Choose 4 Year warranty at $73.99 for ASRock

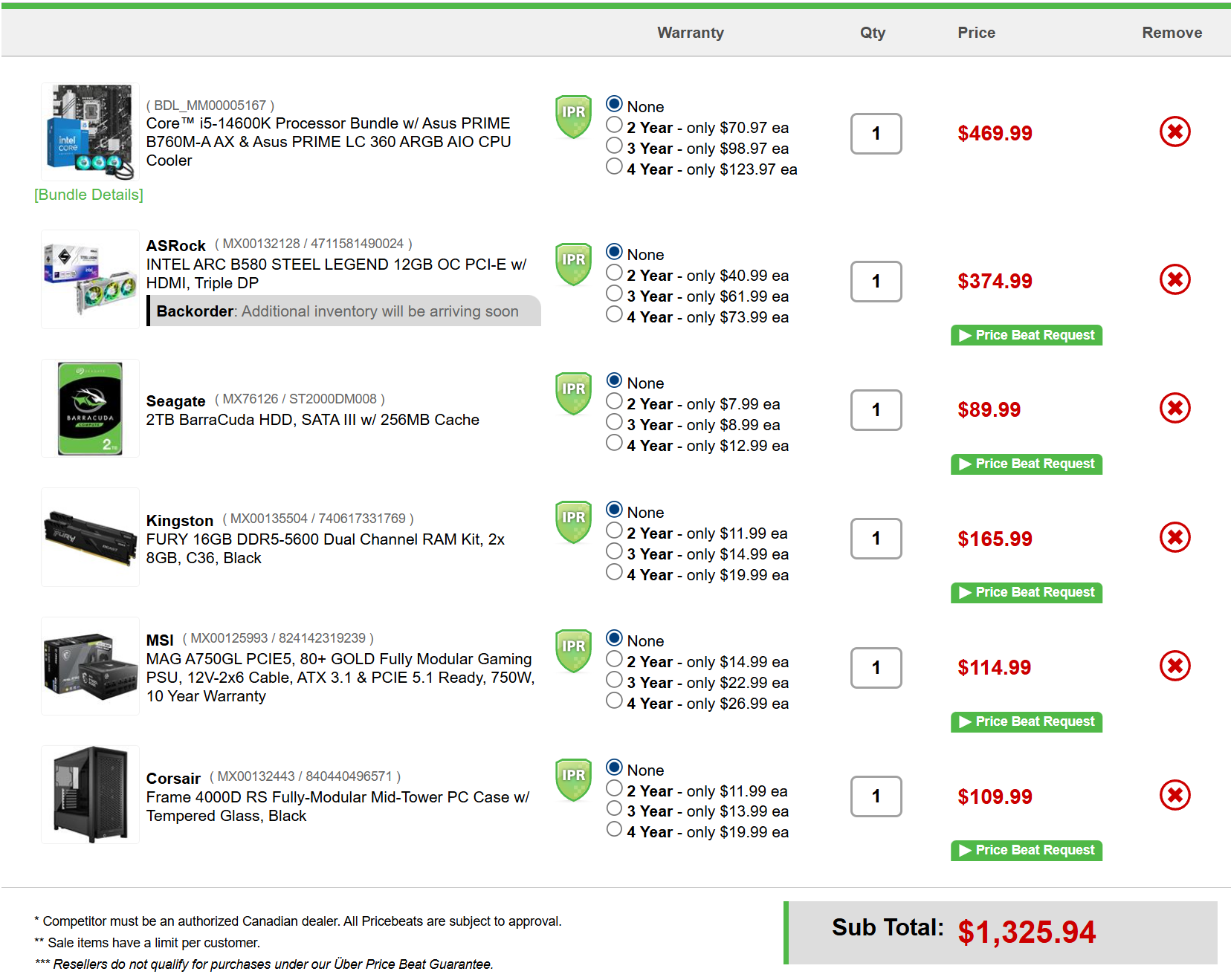coord(614,314)
